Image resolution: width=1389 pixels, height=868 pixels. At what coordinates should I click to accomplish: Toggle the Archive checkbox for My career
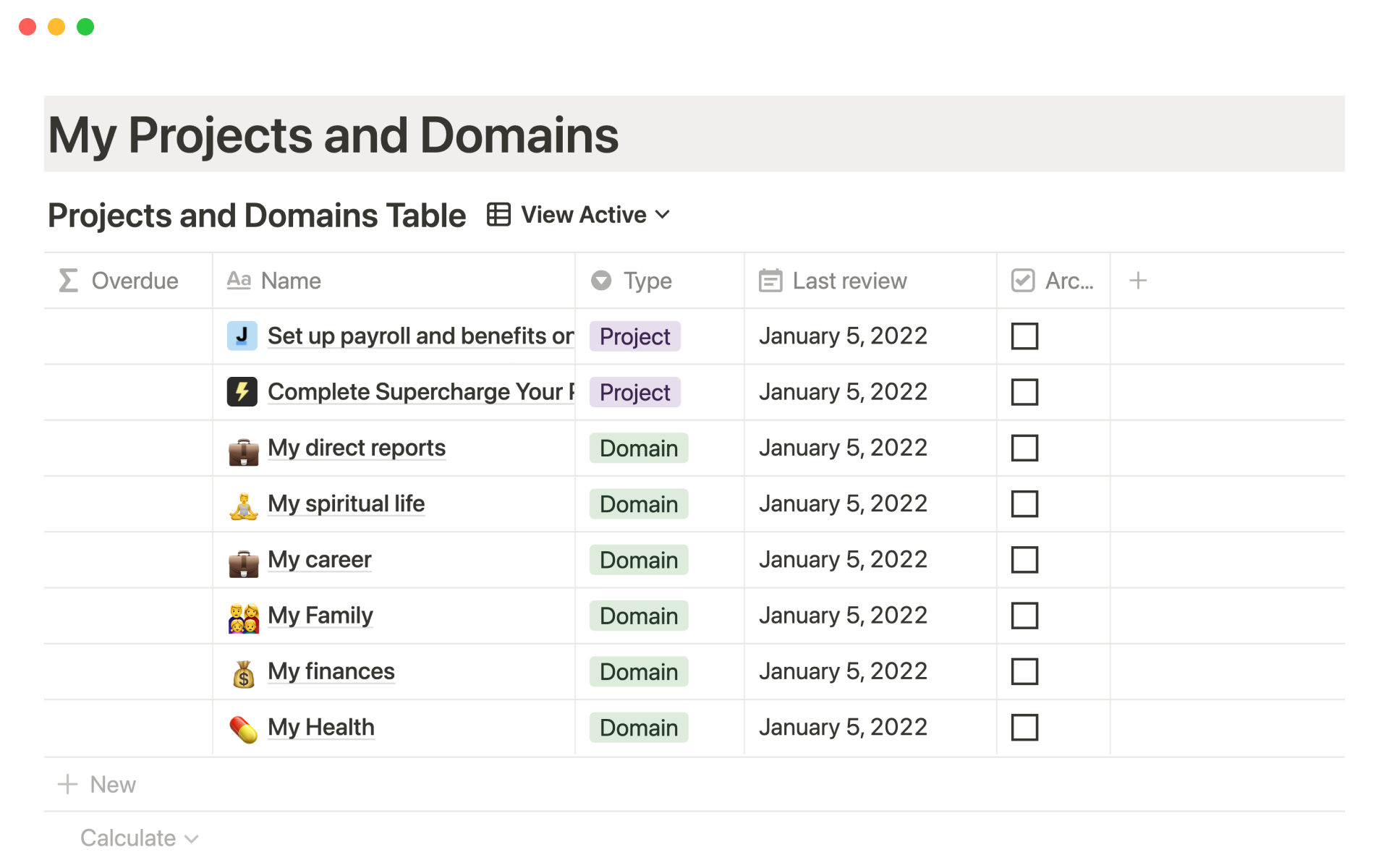1024,560
